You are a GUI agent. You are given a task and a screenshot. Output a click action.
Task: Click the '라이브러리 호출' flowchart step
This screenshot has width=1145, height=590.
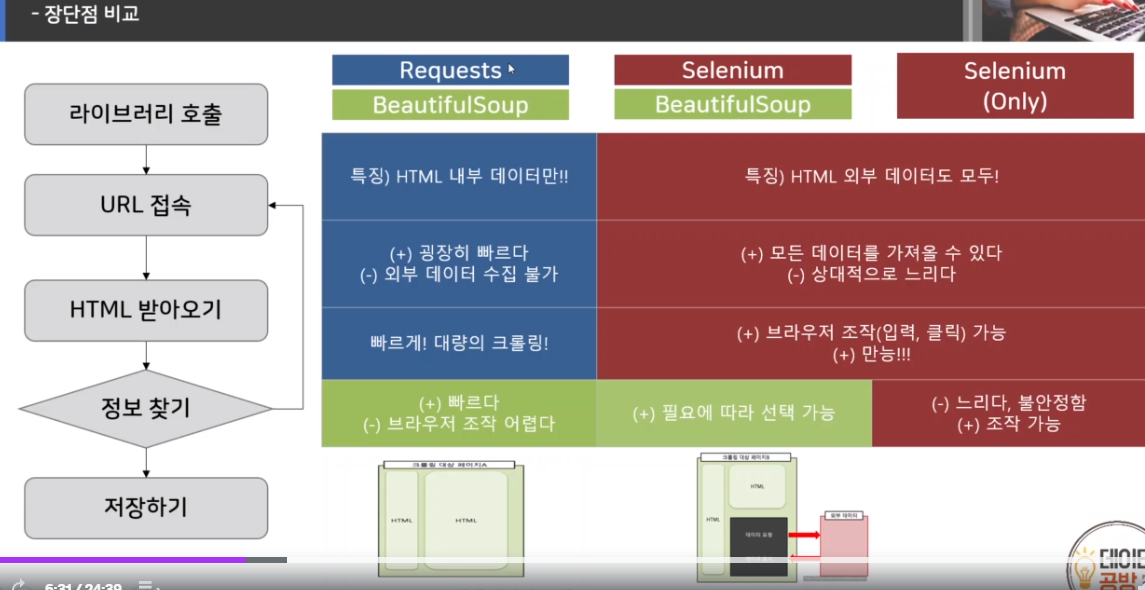click(x=146, y=114)
